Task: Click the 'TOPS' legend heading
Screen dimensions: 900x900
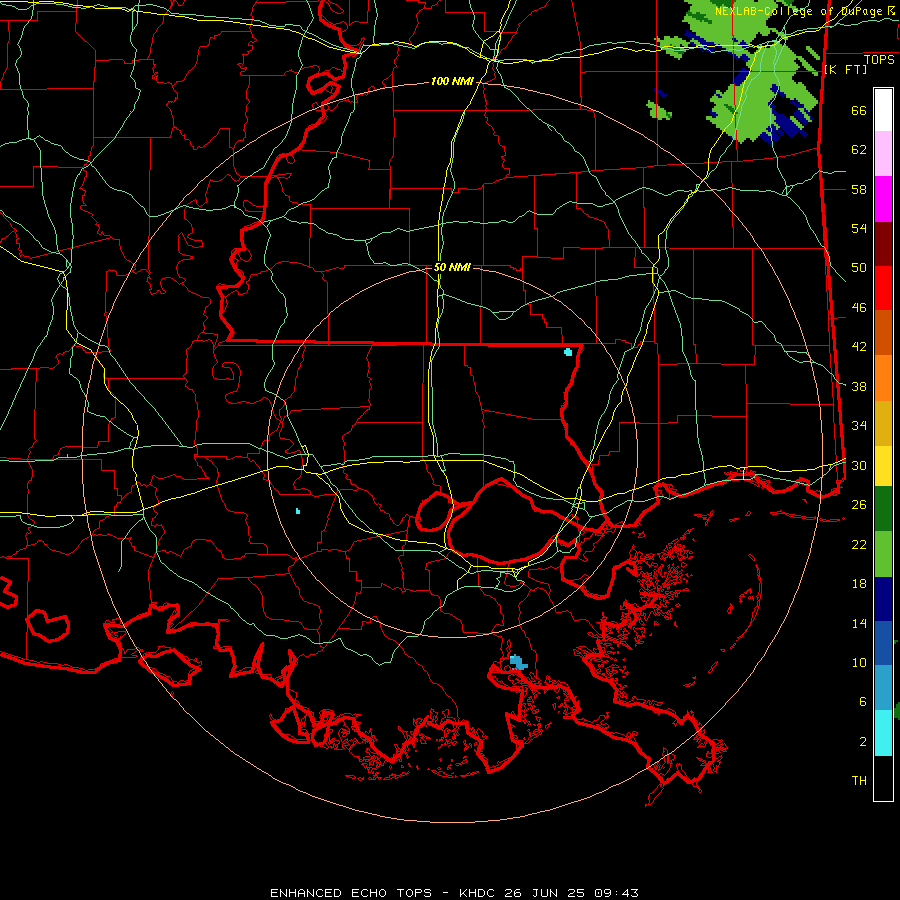Action: pos(879,60)
